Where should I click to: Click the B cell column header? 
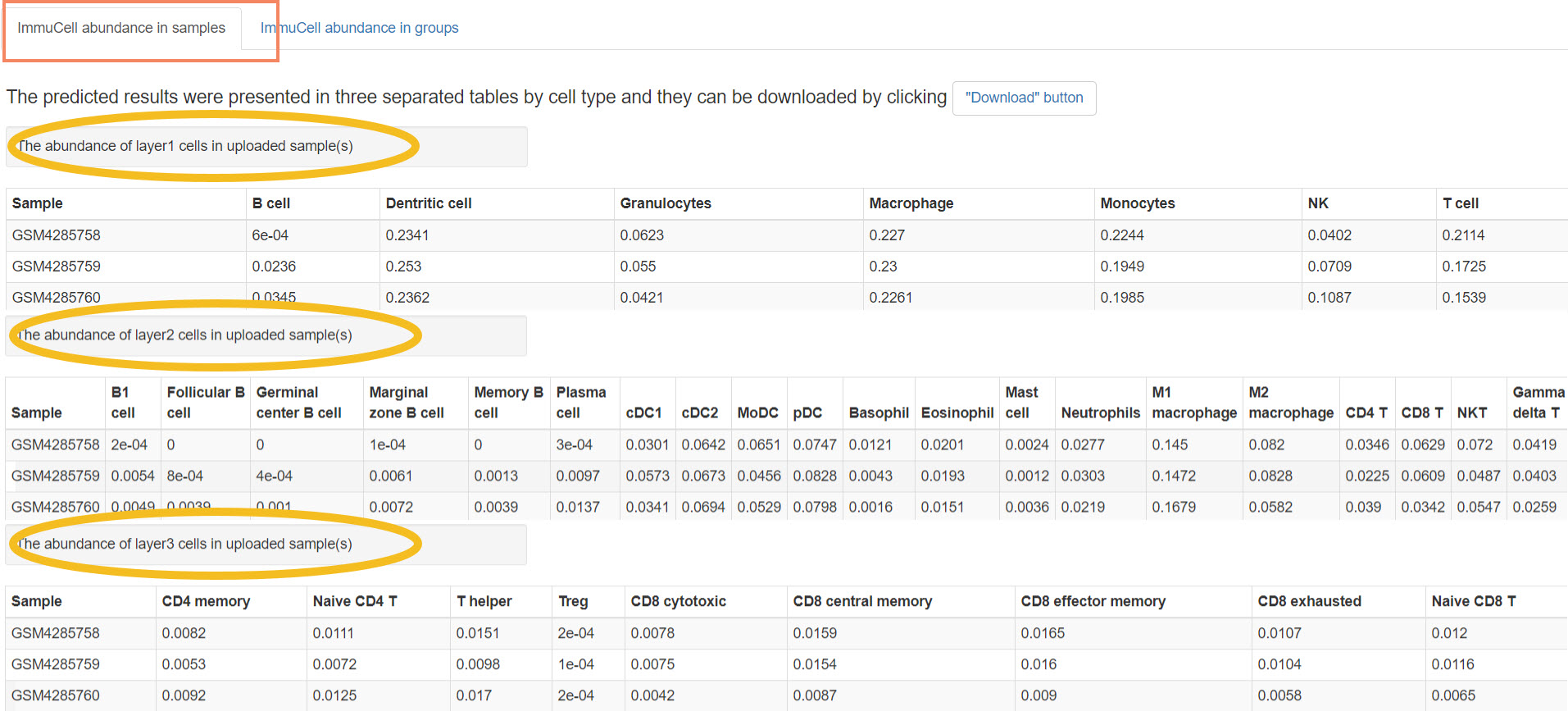click(271, 203)
